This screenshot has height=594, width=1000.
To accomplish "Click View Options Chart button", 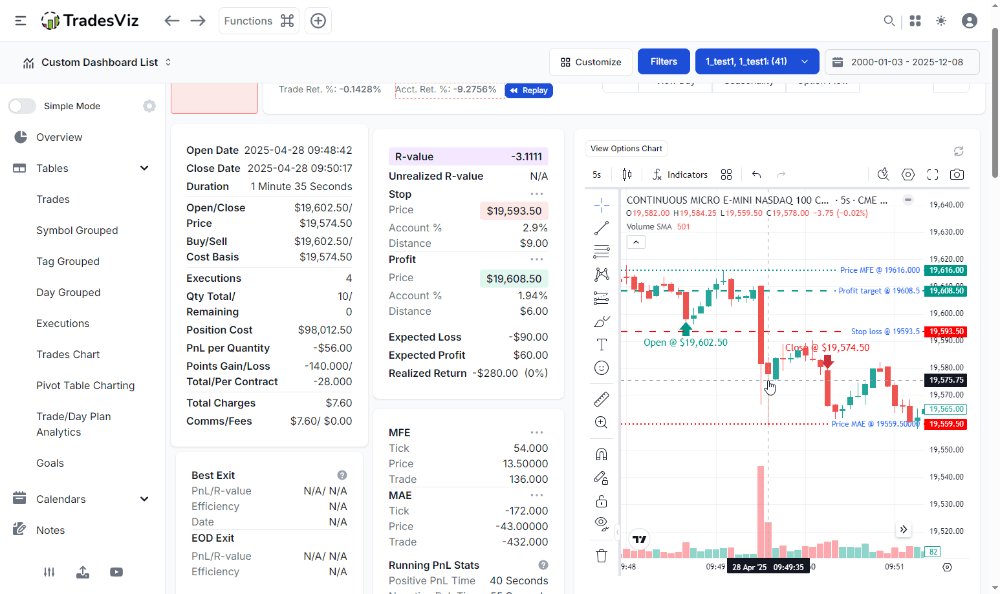I will click(x=626, y=149).
